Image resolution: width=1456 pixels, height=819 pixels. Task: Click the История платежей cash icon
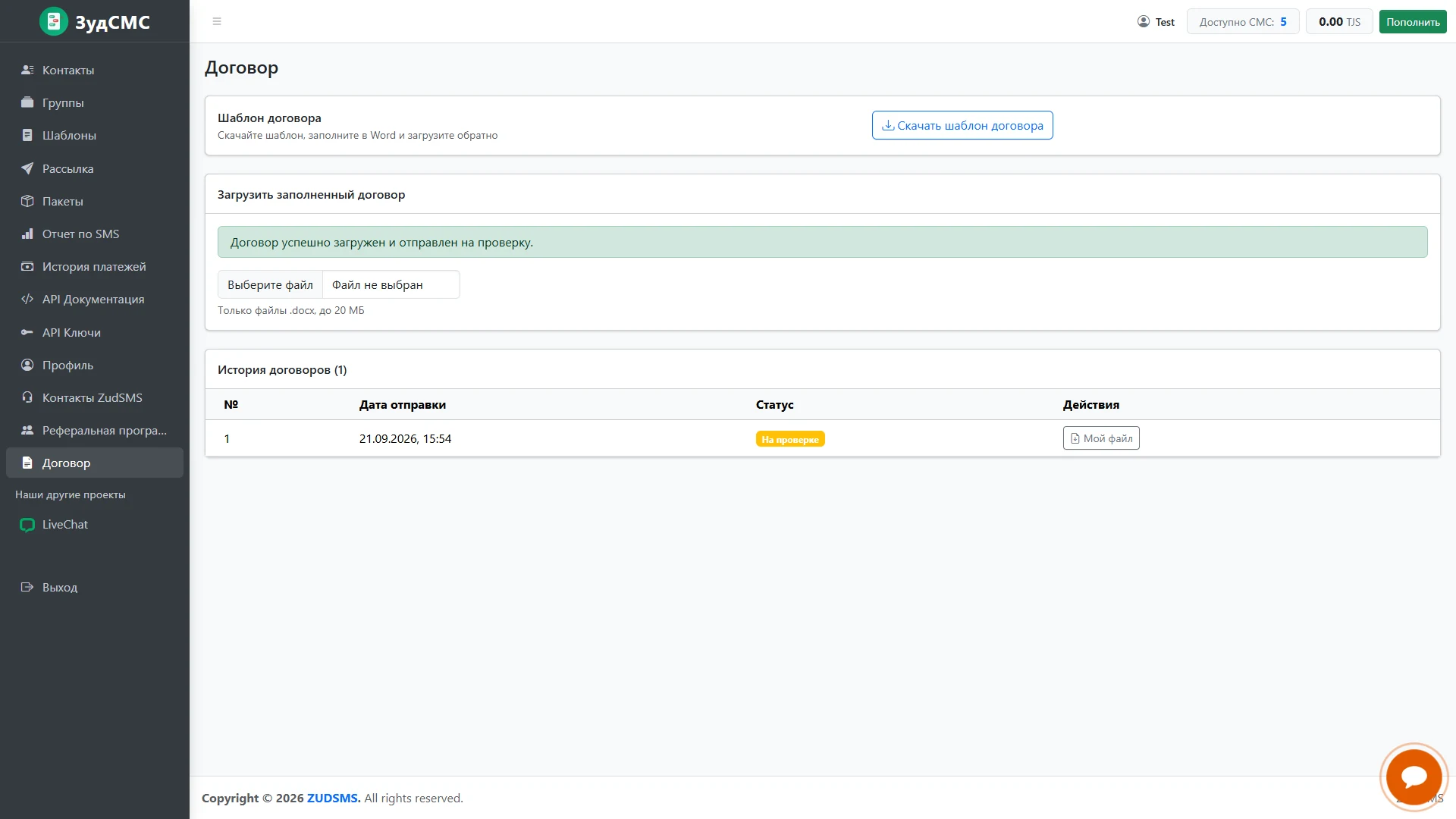coord(27,266)
